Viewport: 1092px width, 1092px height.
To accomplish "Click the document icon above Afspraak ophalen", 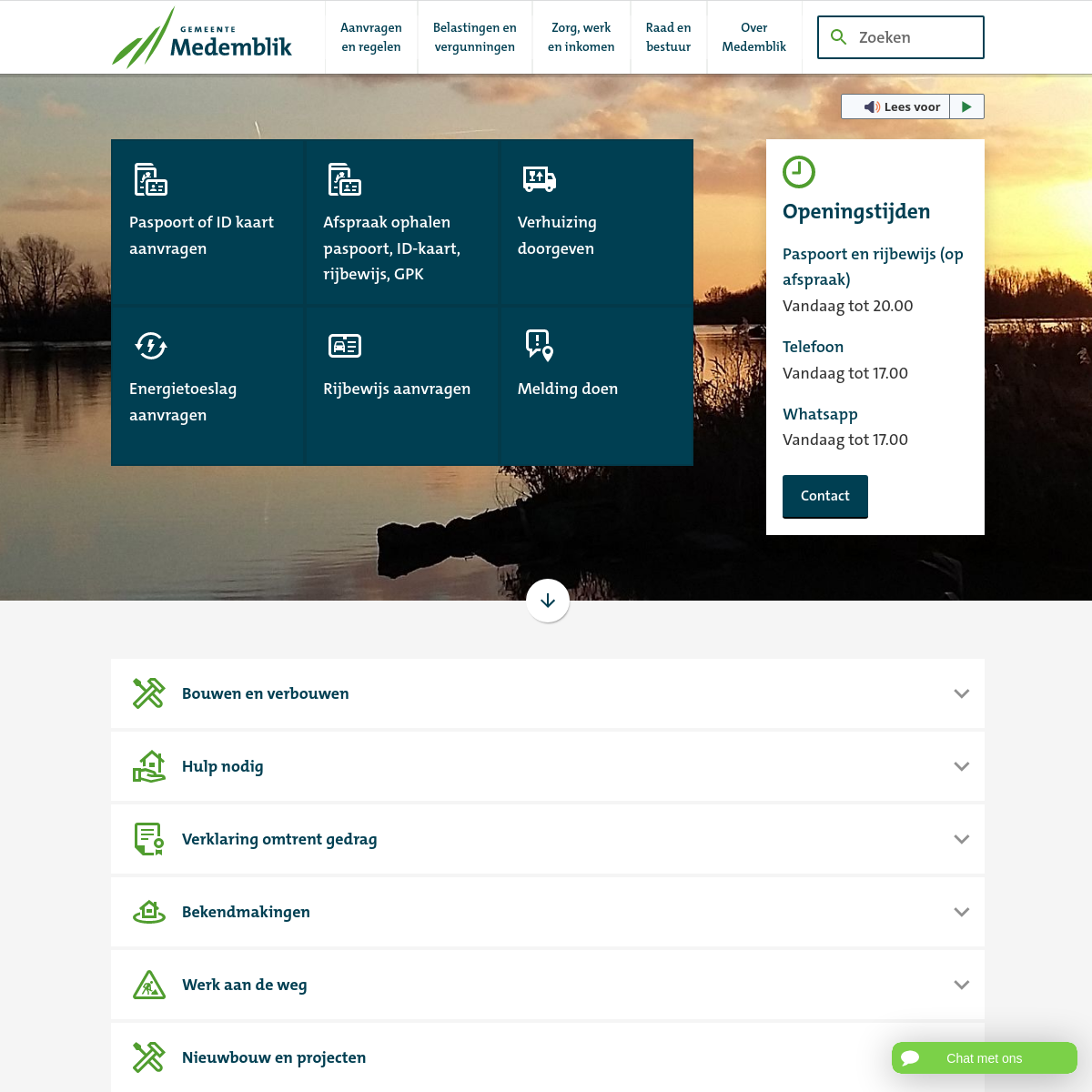I will 345,179.
